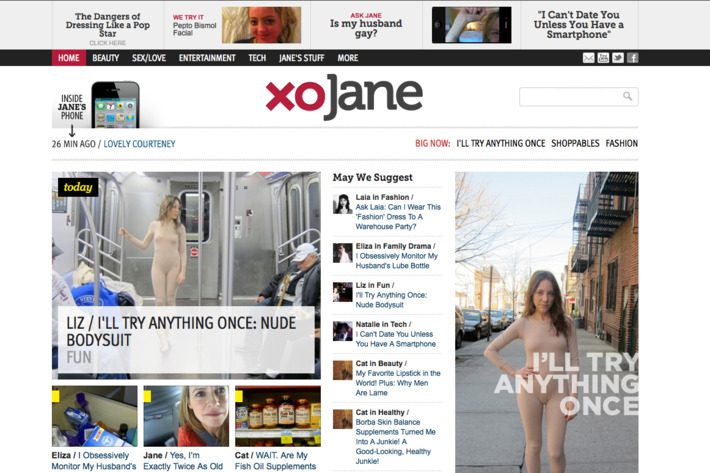Open the YouTube icon in the nav bar
Screen dimensions: 710x473
603,58
